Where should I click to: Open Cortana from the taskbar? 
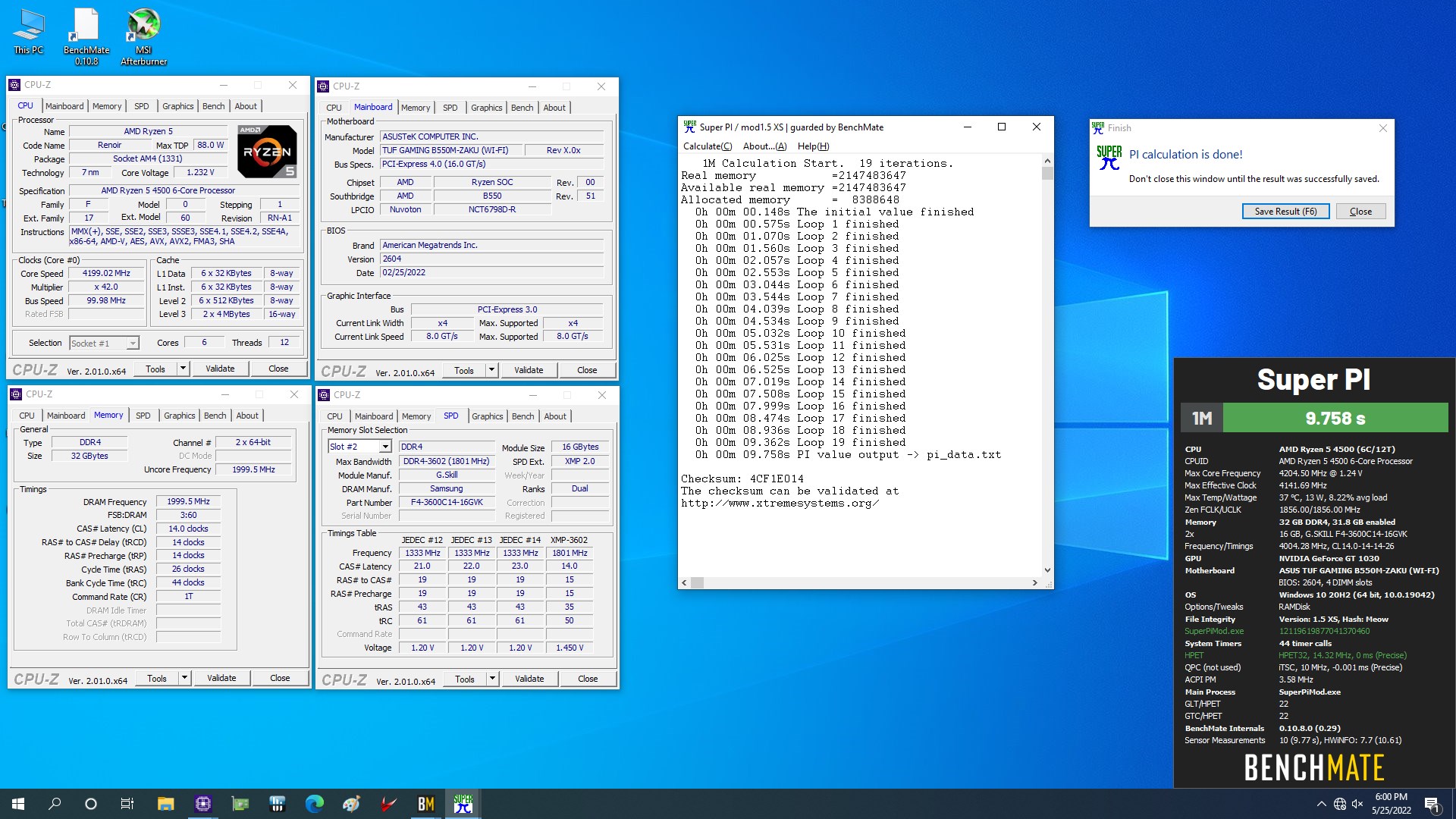91,804
